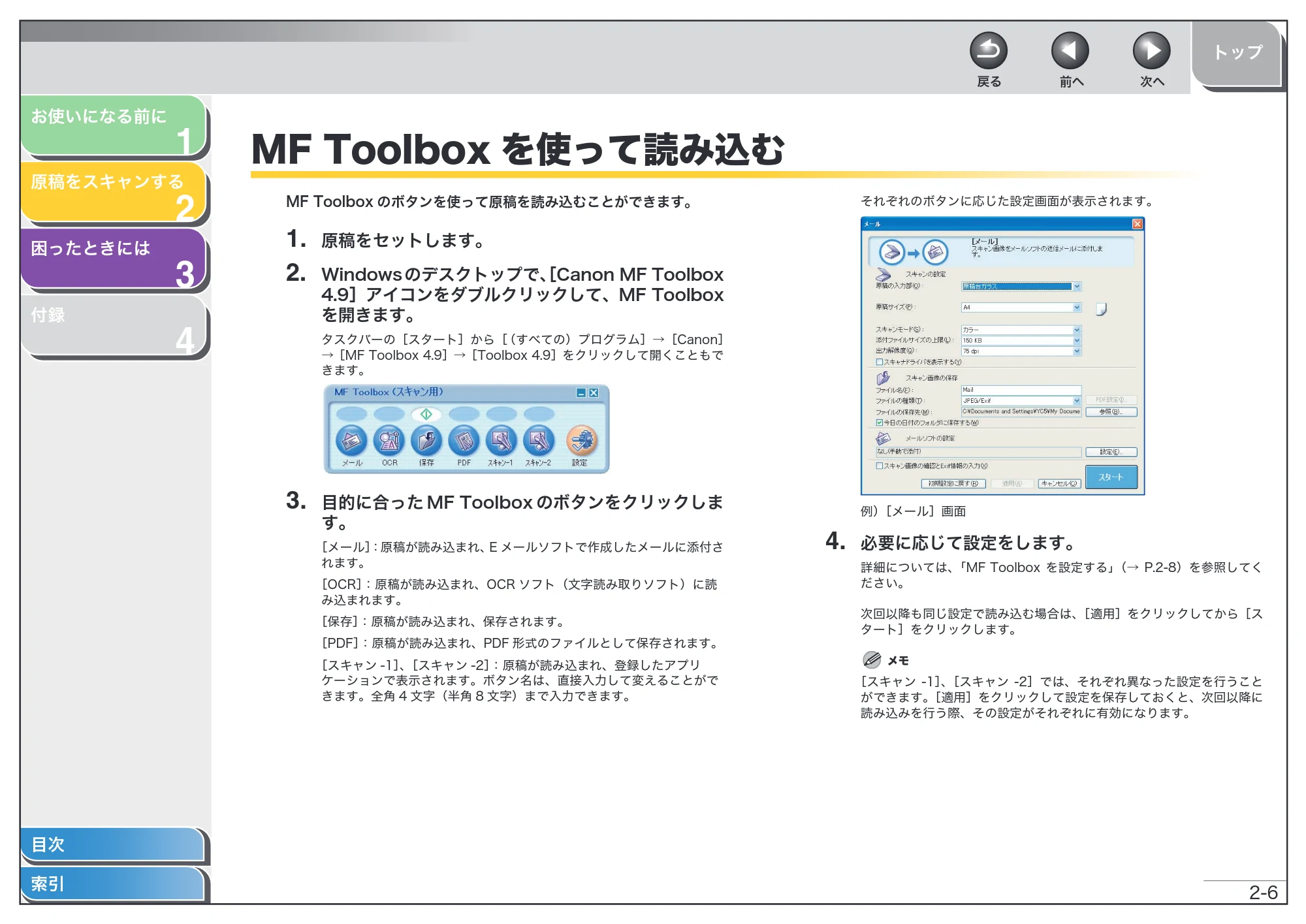Click the スキャン画像の保存 folder section icon
The width and height of the screenshot is (1306, 924).
(884, 378)
